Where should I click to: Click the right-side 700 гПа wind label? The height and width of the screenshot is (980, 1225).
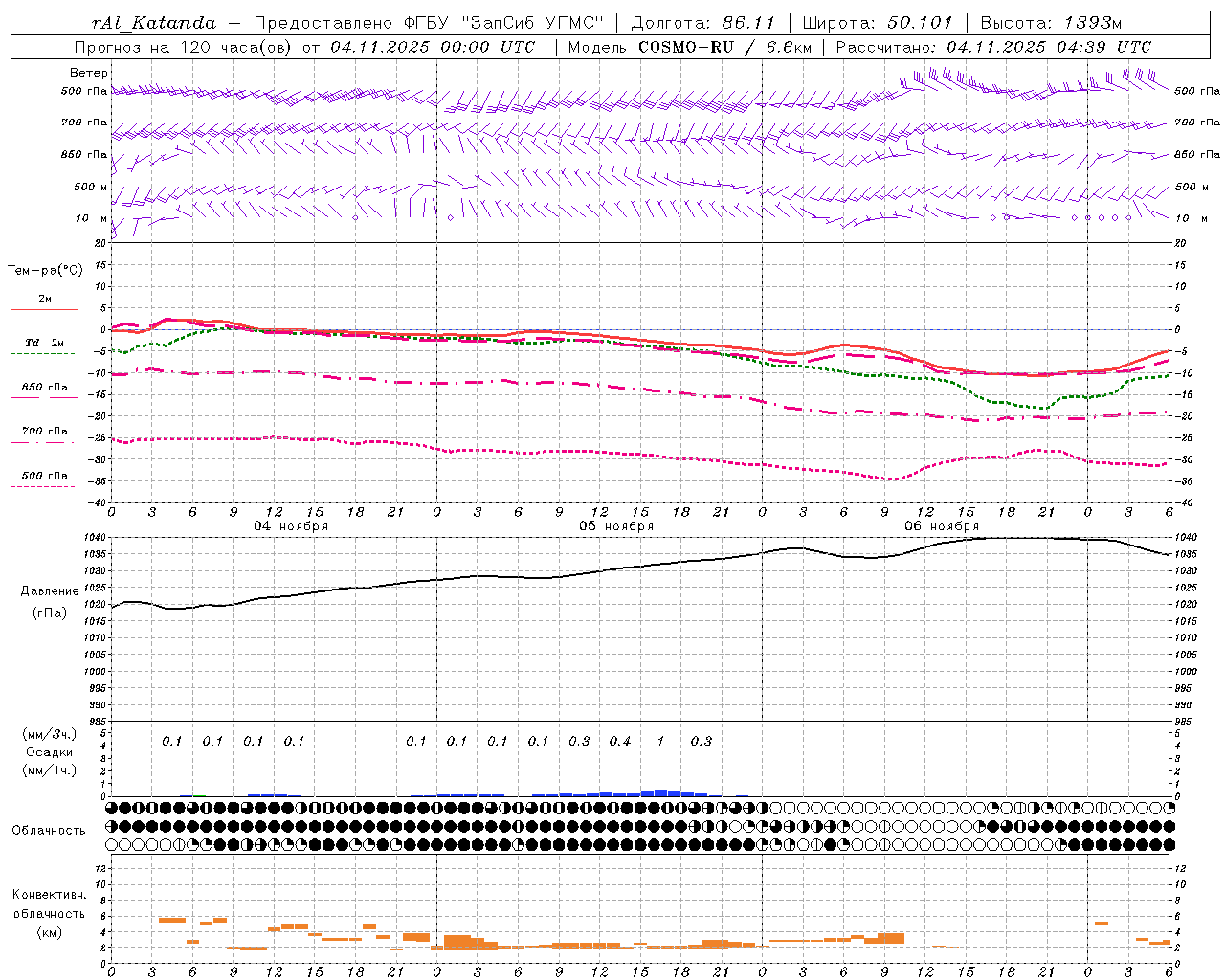(1197, 122)
